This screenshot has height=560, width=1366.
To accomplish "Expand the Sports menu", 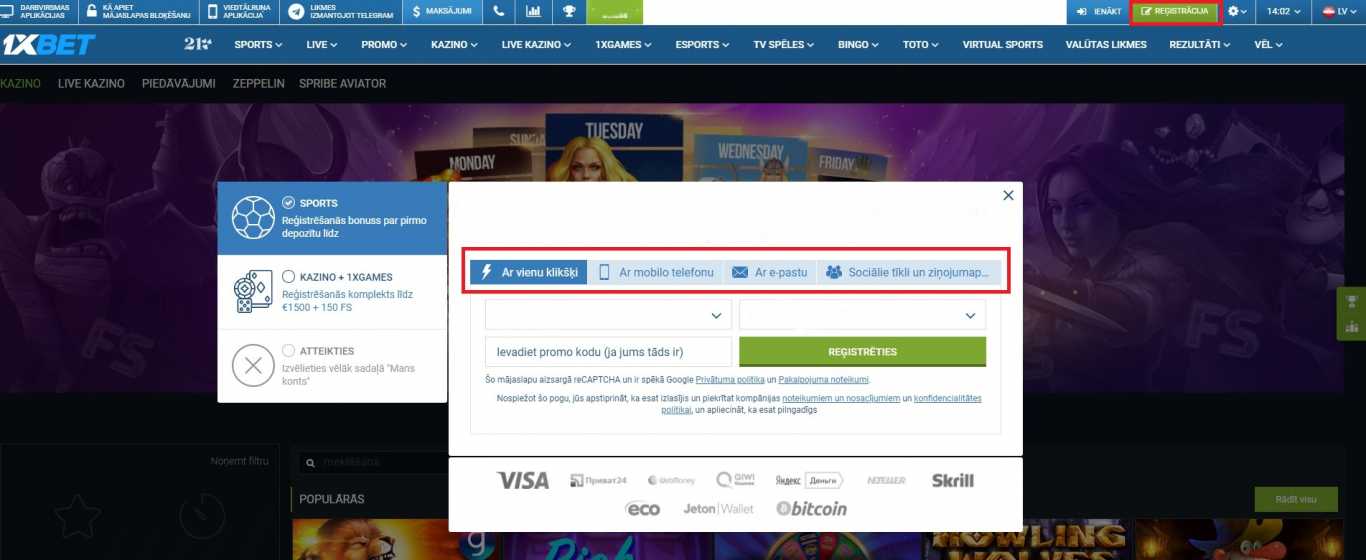I will tap(258, 44).
